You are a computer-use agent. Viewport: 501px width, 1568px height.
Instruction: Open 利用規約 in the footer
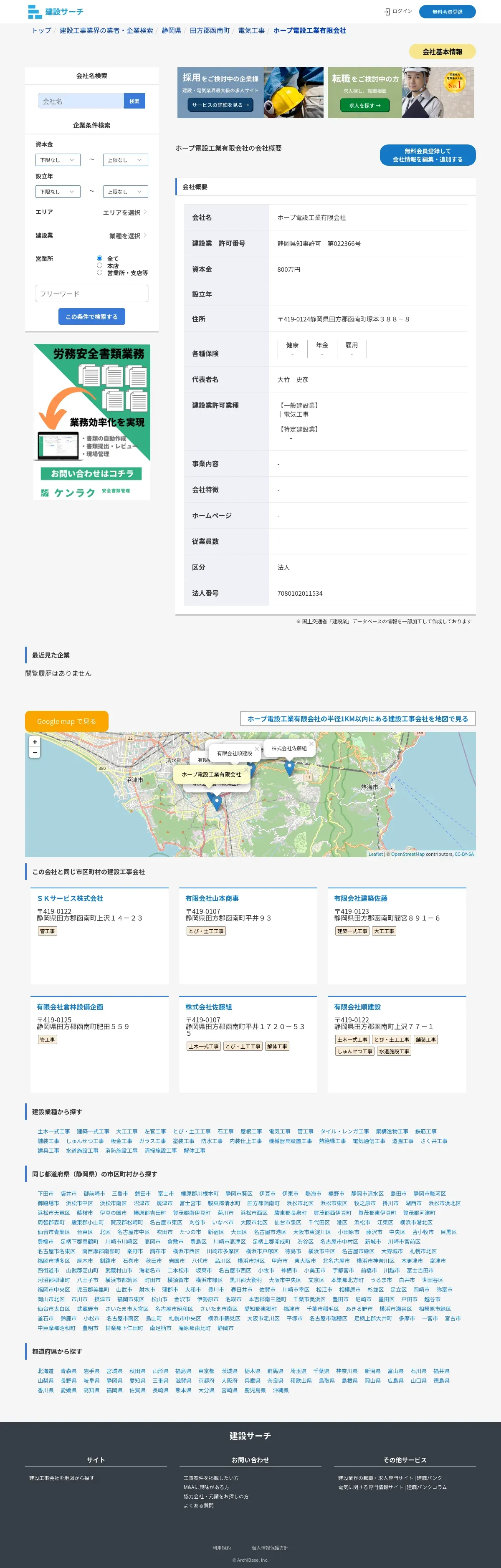tap(222, 1548)
